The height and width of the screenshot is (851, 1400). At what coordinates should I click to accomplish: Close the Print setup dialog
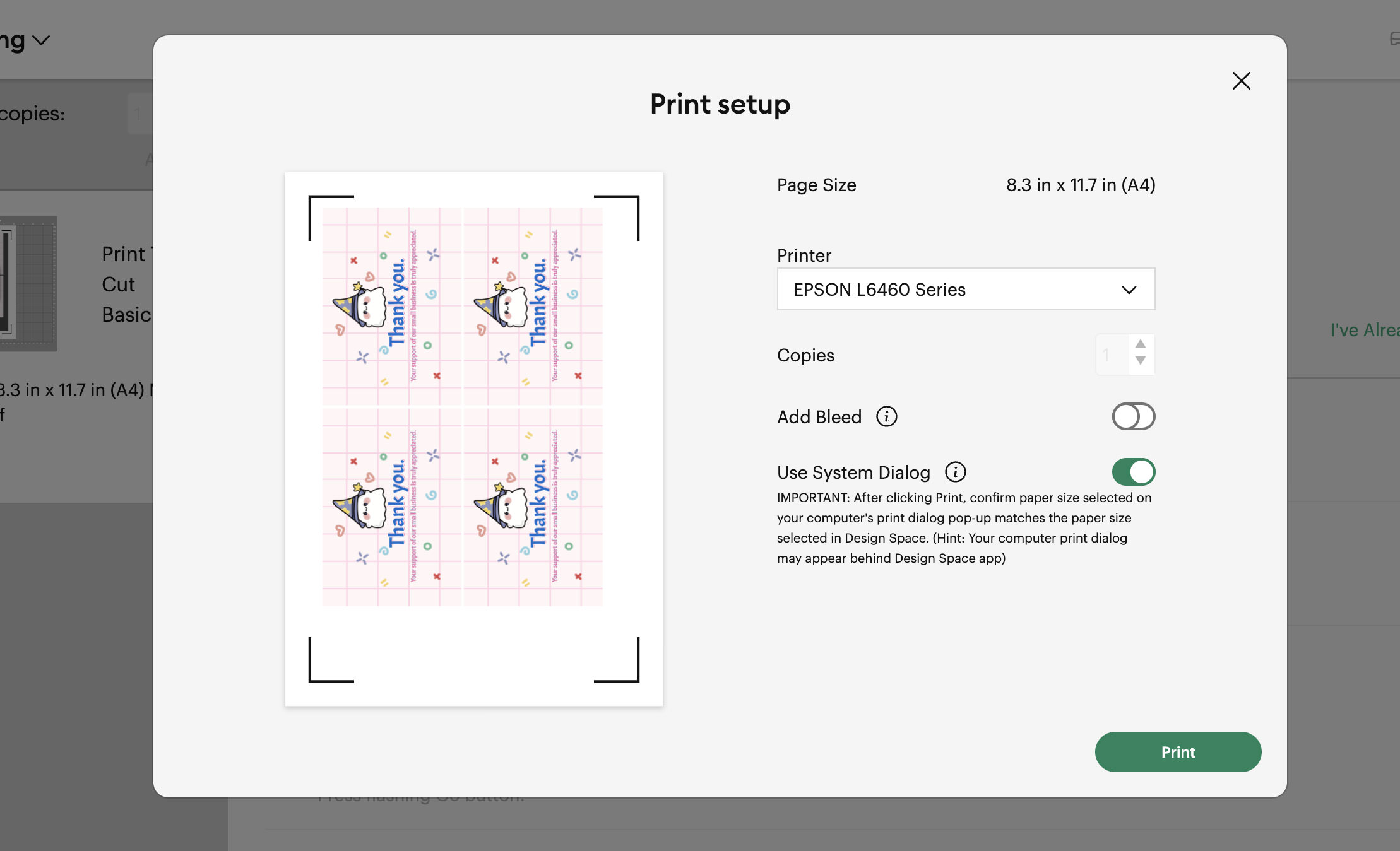[1241, 81]
